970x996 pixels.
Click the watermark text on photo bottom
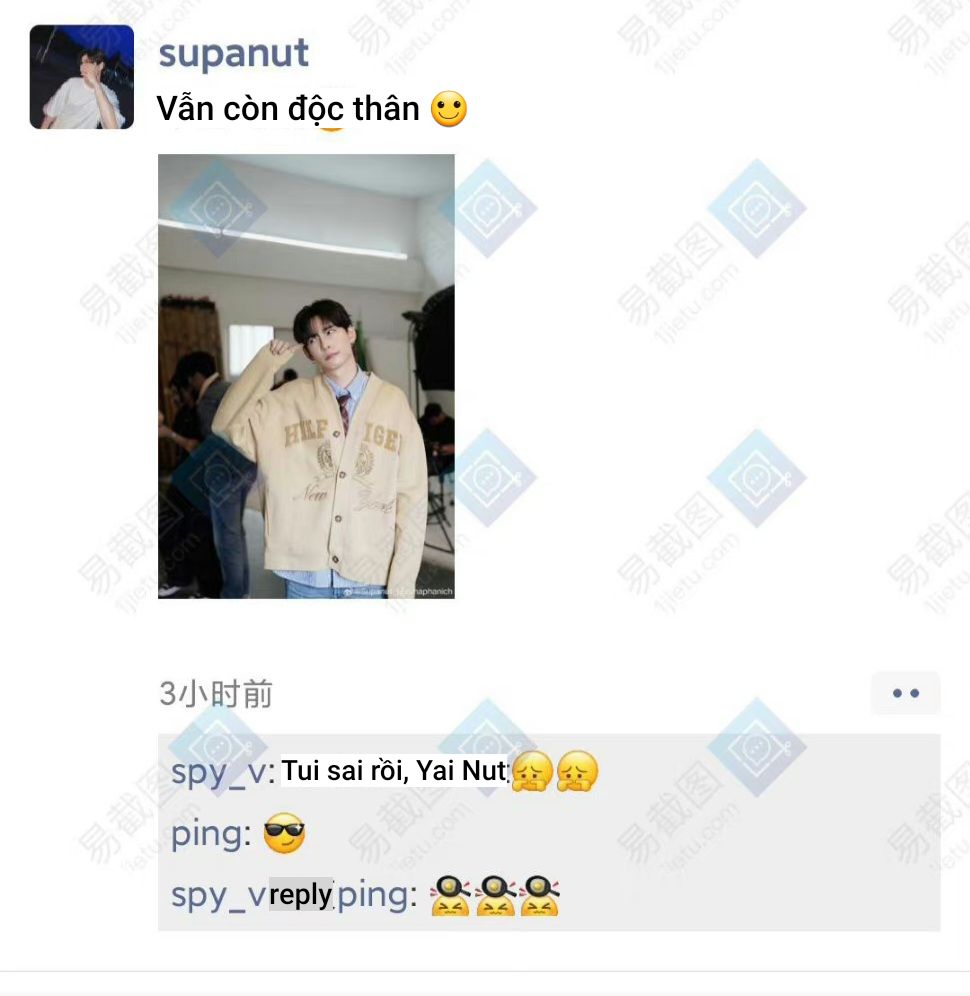399,591
